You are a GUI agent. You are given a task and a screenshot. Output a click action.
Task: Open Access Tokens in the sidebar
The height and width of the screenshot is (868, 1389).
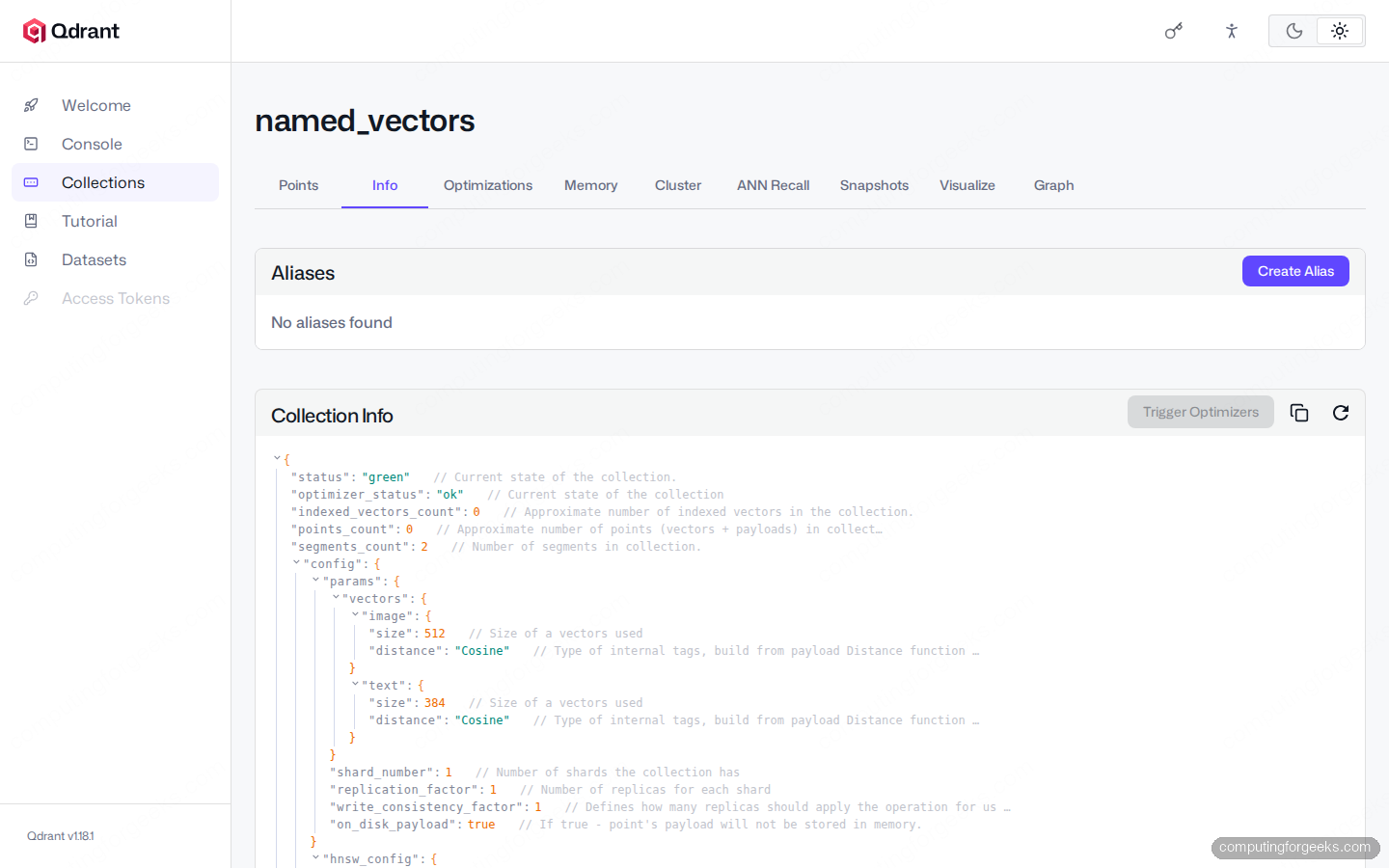point(115,298)
